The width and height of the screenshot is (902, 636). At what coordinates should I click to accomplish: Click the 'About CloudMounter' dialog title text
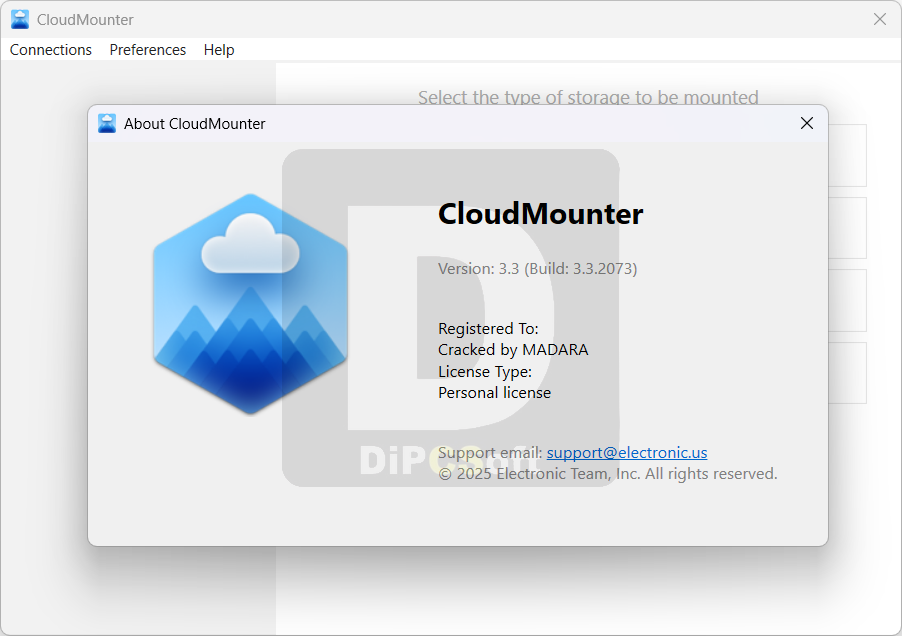[x=194, y=124]
